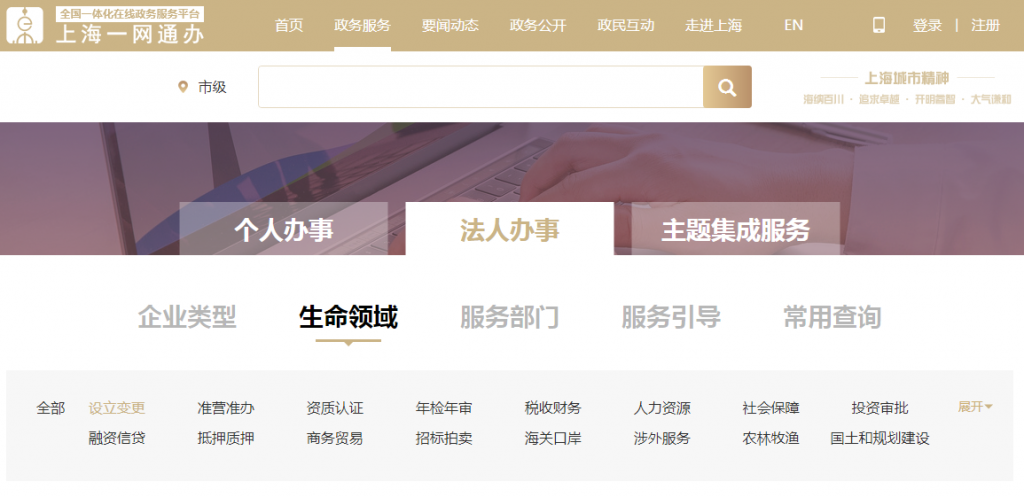Go to 首页 in top navigation
Screen dimensions: 1024x497
289,25
